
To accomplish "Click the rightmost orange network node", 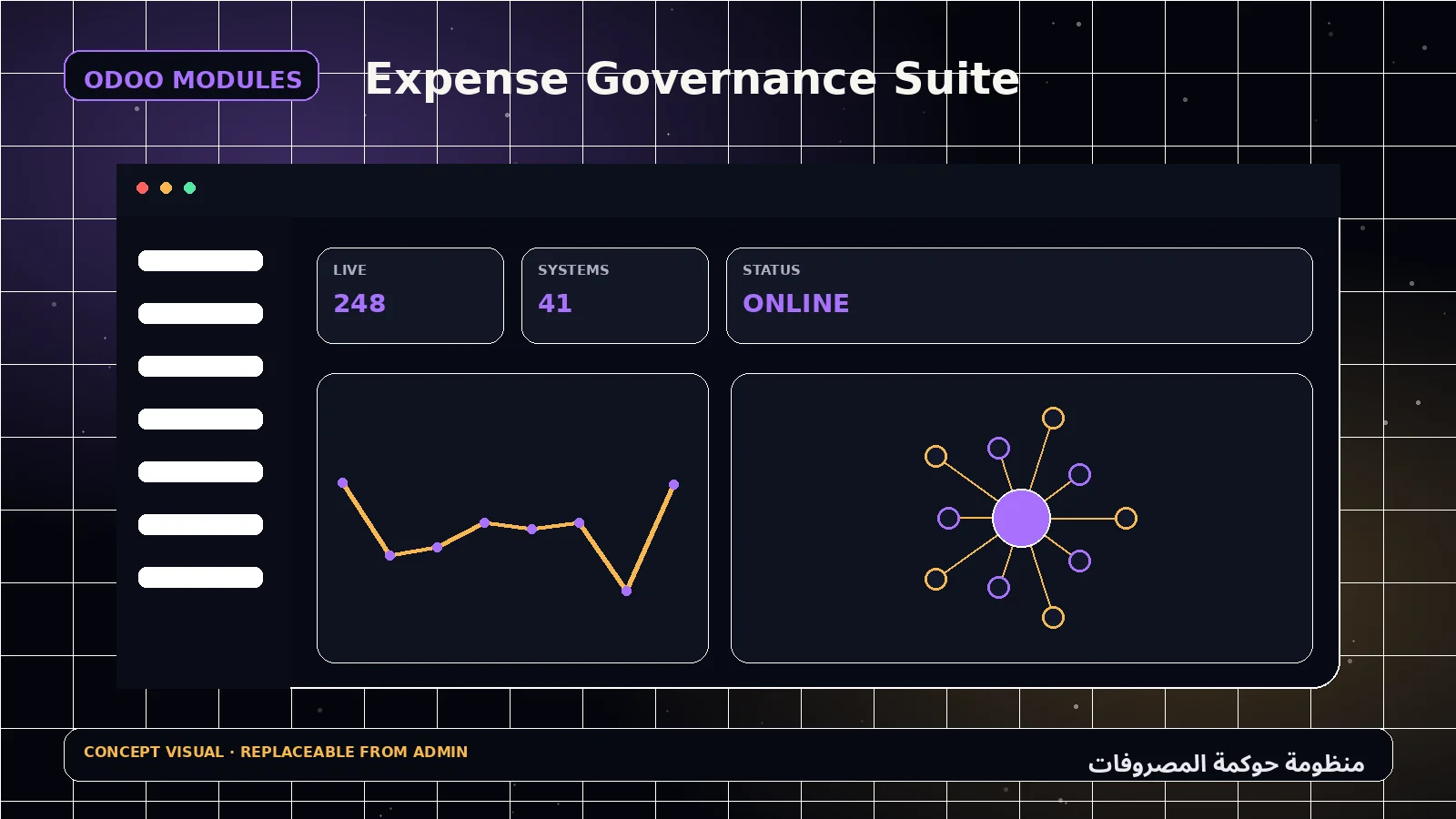I will pyautogui.click(x=1126, y=518).
